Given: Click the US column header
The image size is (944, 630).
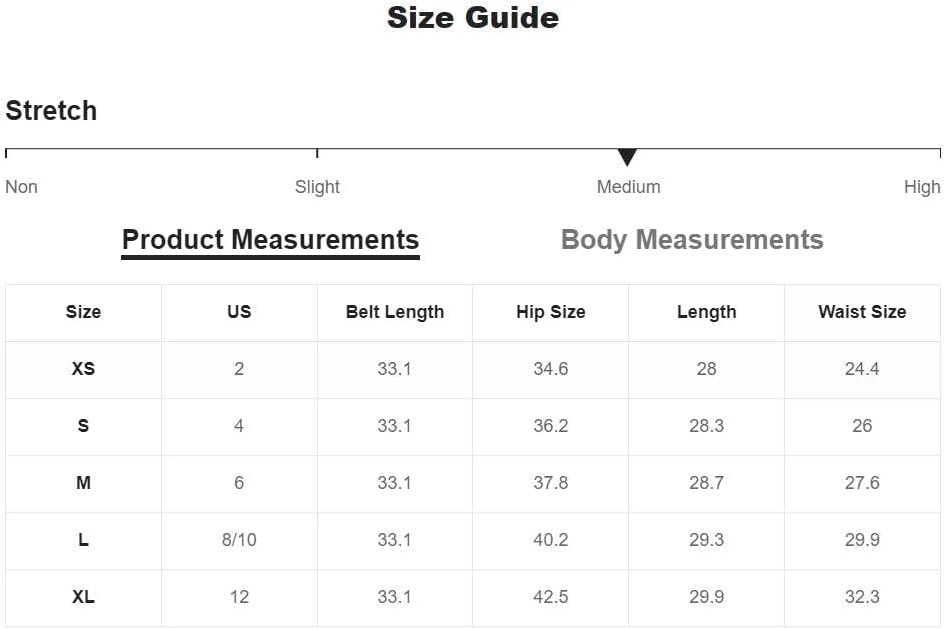Looking at the screenshot, I should click(x=239, y=312).
